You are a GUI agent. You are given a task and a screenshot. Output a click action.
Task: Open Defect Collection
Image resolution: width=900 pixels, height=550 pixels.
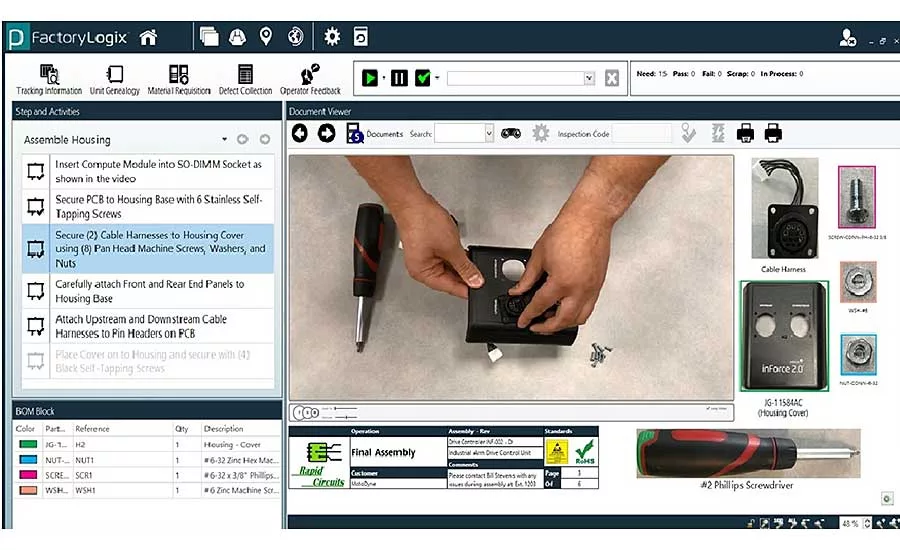[245, 80]
